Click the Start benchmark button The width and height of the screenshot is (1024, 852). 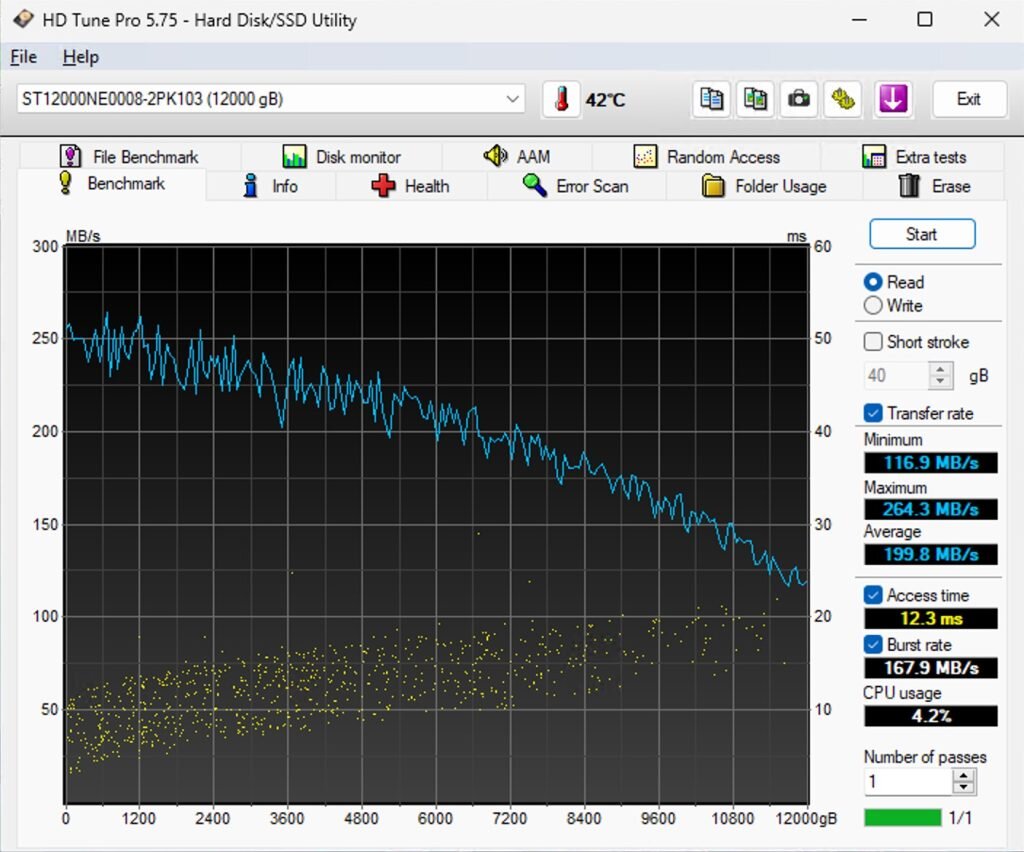(922, 234)
